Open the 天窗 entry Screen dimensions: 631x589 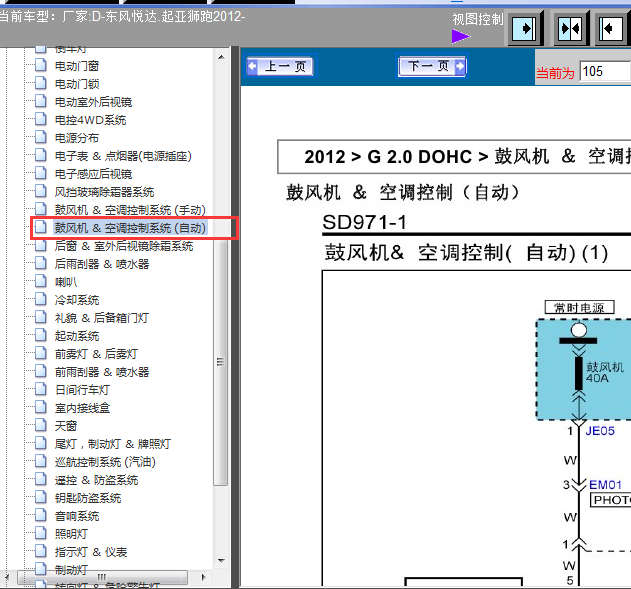[66, 426]
